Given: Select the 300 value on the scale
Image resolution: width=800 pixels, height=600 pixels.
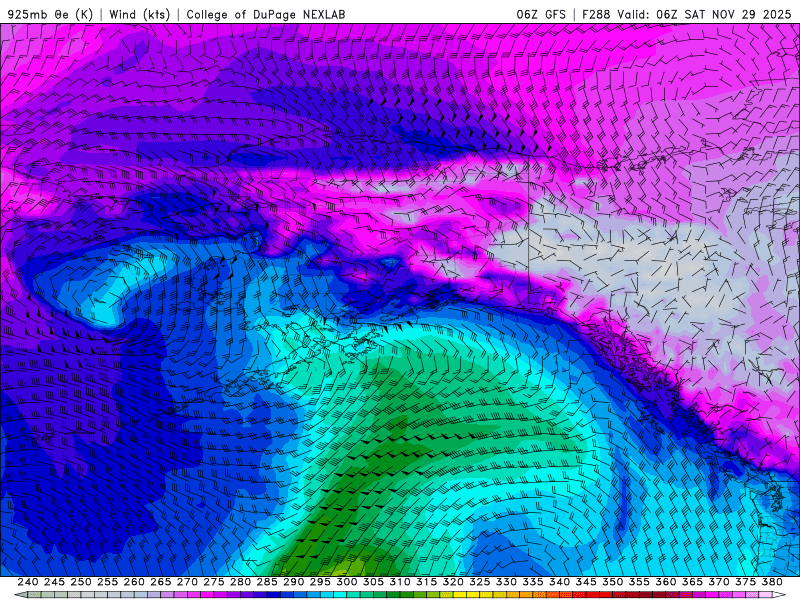Looking at the screenshot, I should [346, 582].
